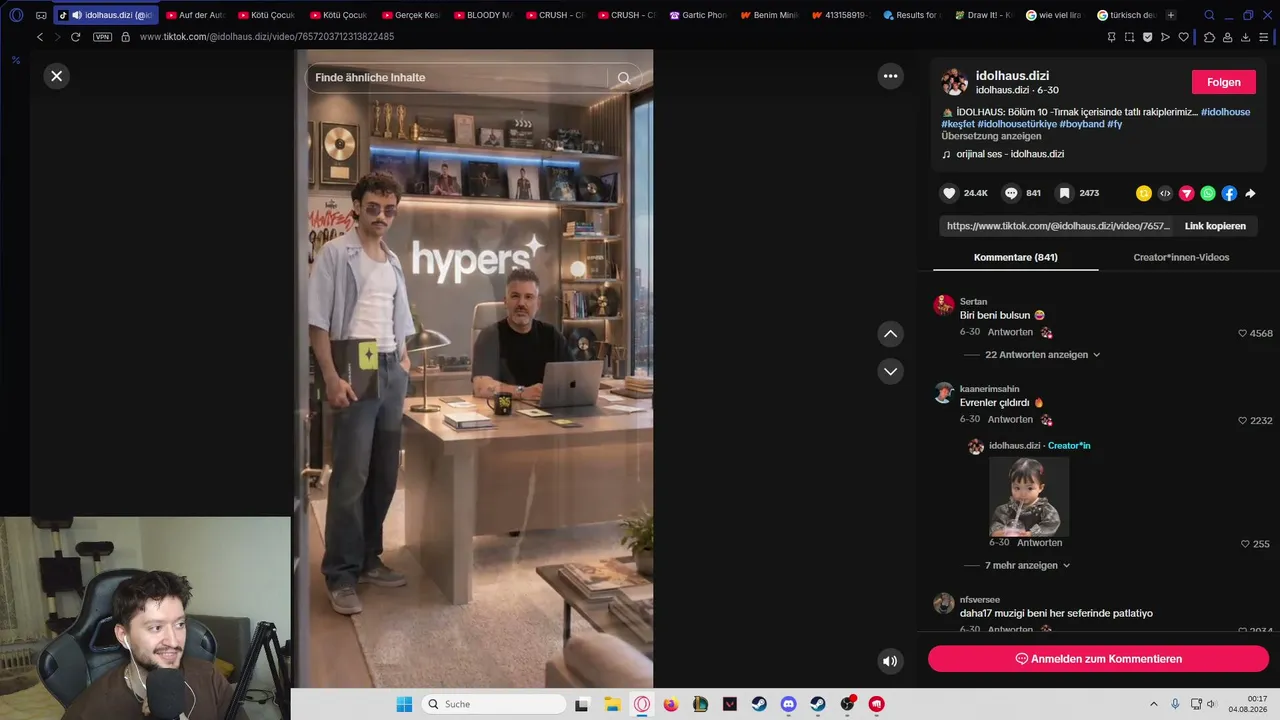The height and width of the screenshot is (720, 1280).
Task: Open OBS Studio taskbar icon
Action: (848, 704)
